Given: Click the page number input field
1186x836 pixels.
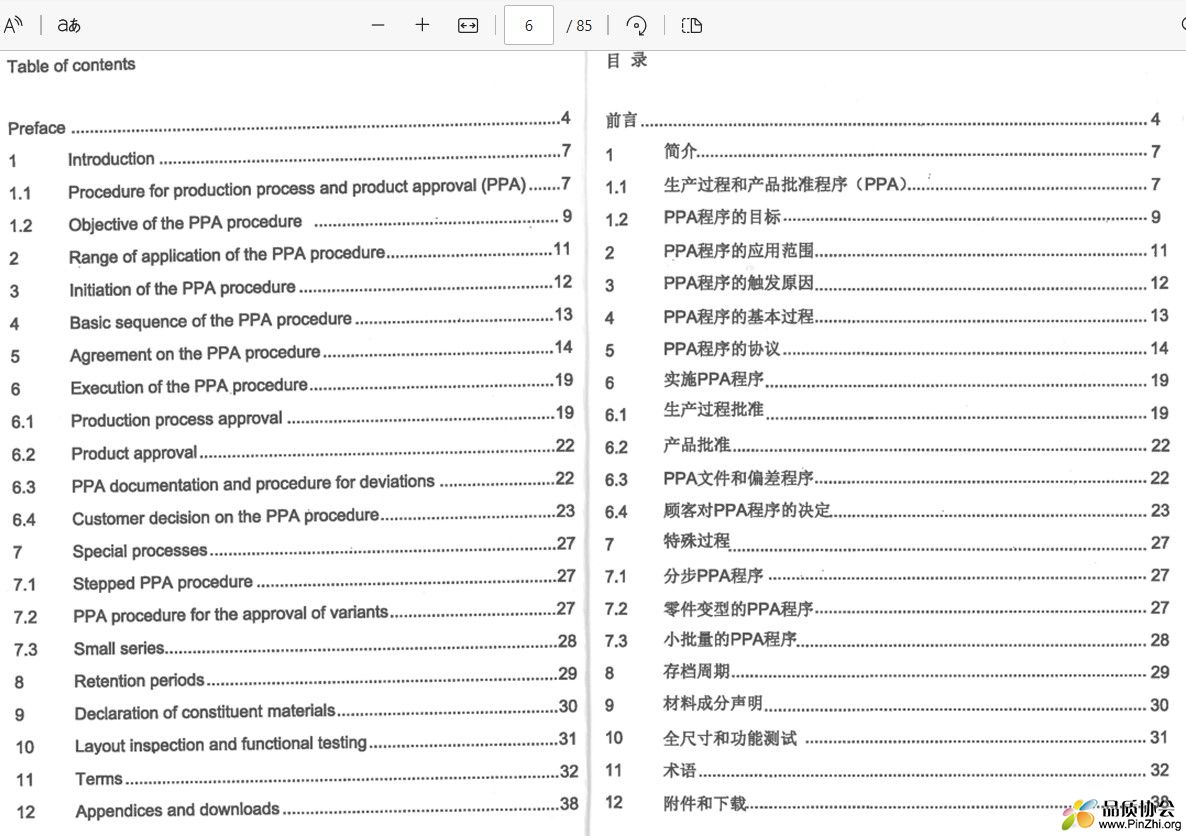Looking at the screenshot, I should tap(529, 25).
